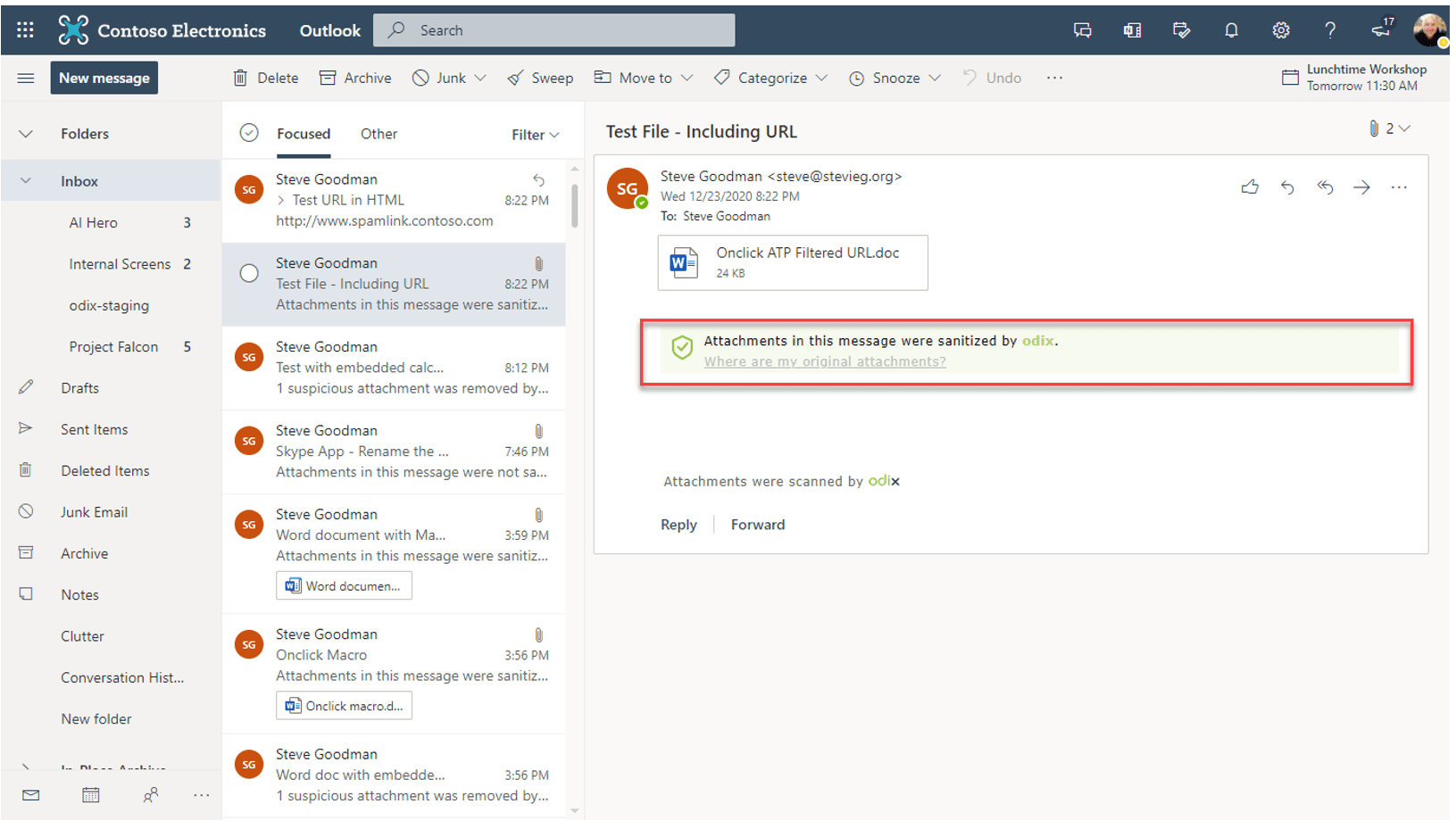Reply all using the double arrow icon
This screenshot has height=829, width=1456.
[x=1325, y=187]
